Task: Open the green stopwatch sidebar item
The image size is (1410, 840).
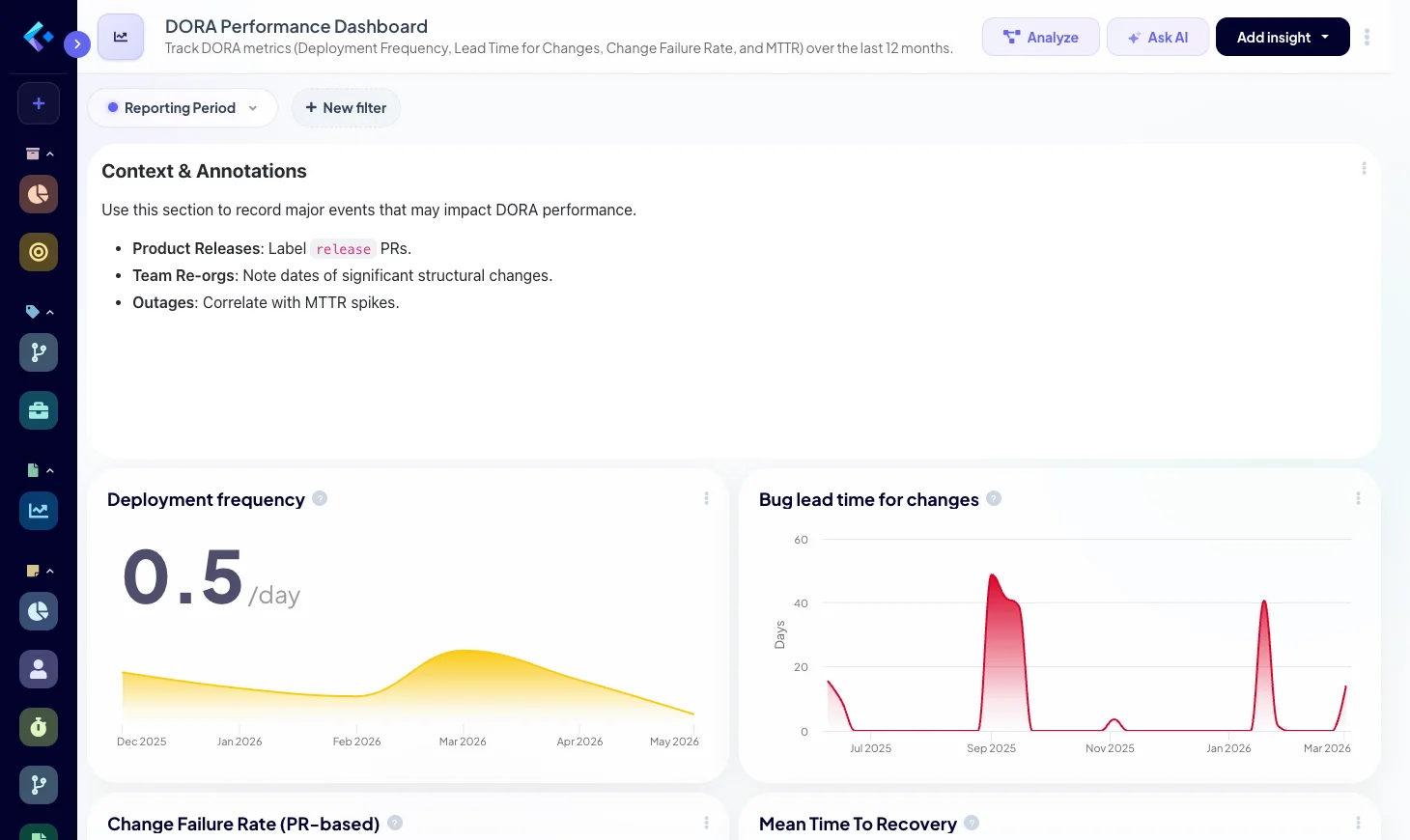Action: (x=39, y=727)
